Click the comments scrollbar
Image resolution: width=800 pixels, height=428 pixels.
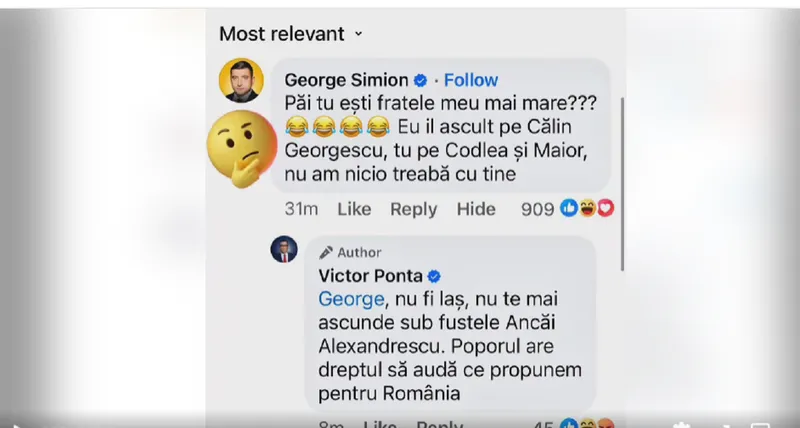(622, 180)
